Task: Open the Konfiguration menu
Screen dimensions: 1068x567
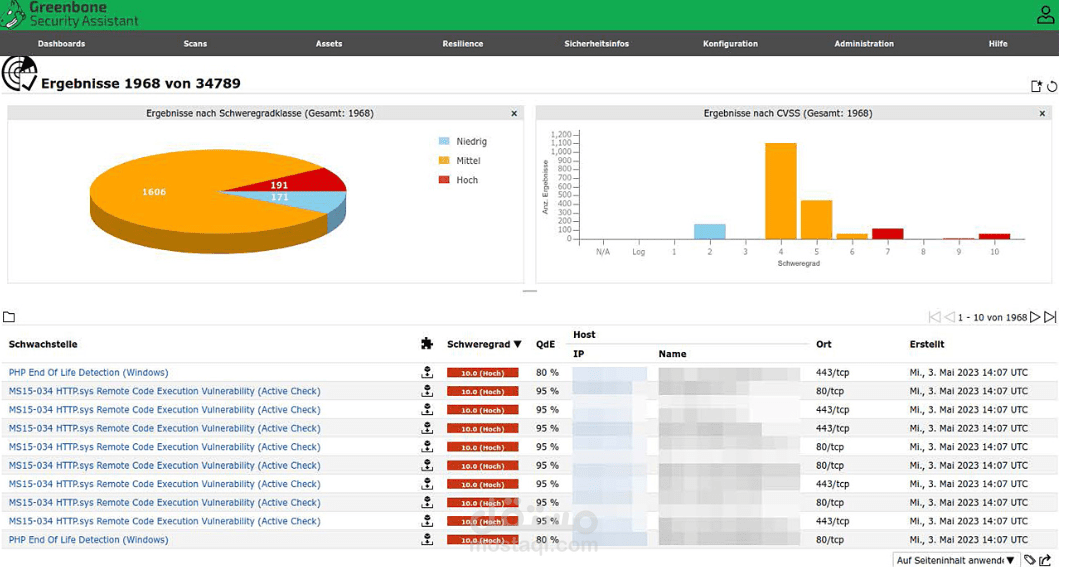Action: click(730, 44)
